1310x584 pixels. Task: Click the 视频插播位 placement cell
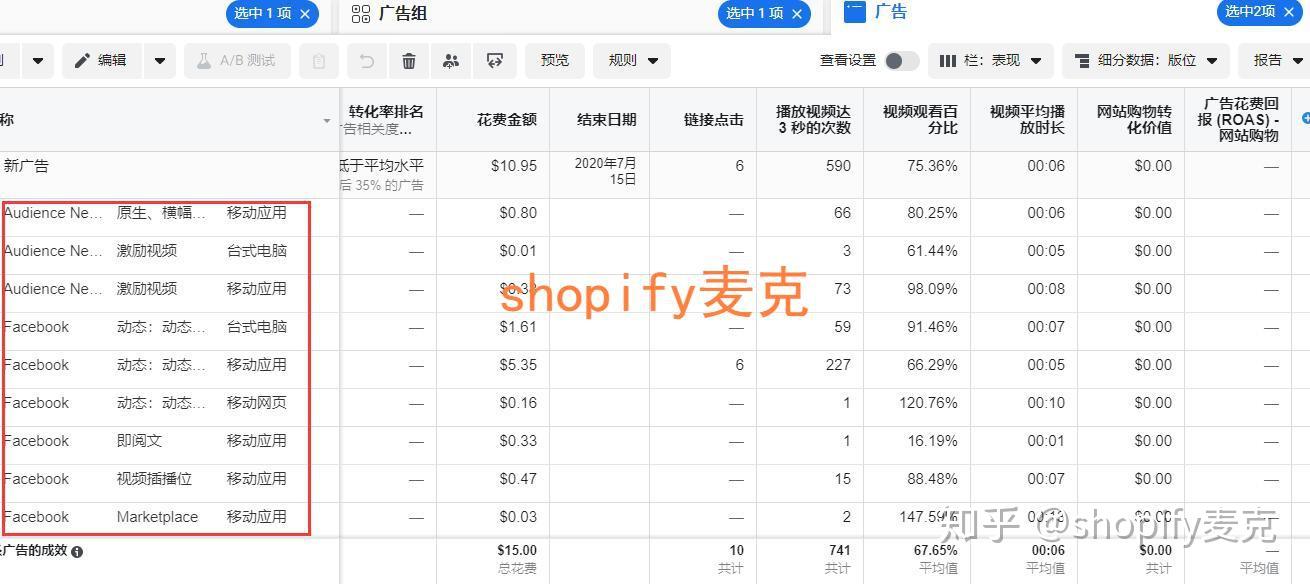154,479
